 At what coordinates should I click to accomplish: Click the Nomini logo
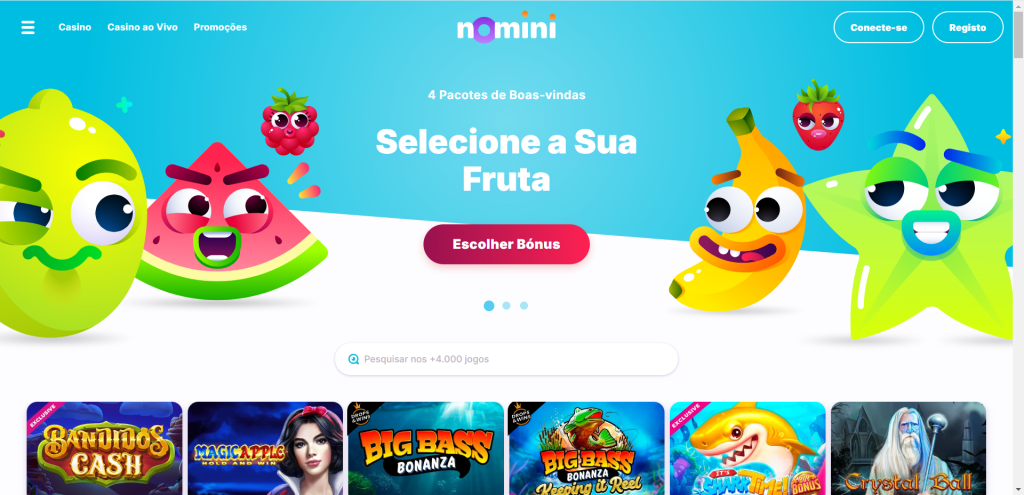(x=506, y=27)
